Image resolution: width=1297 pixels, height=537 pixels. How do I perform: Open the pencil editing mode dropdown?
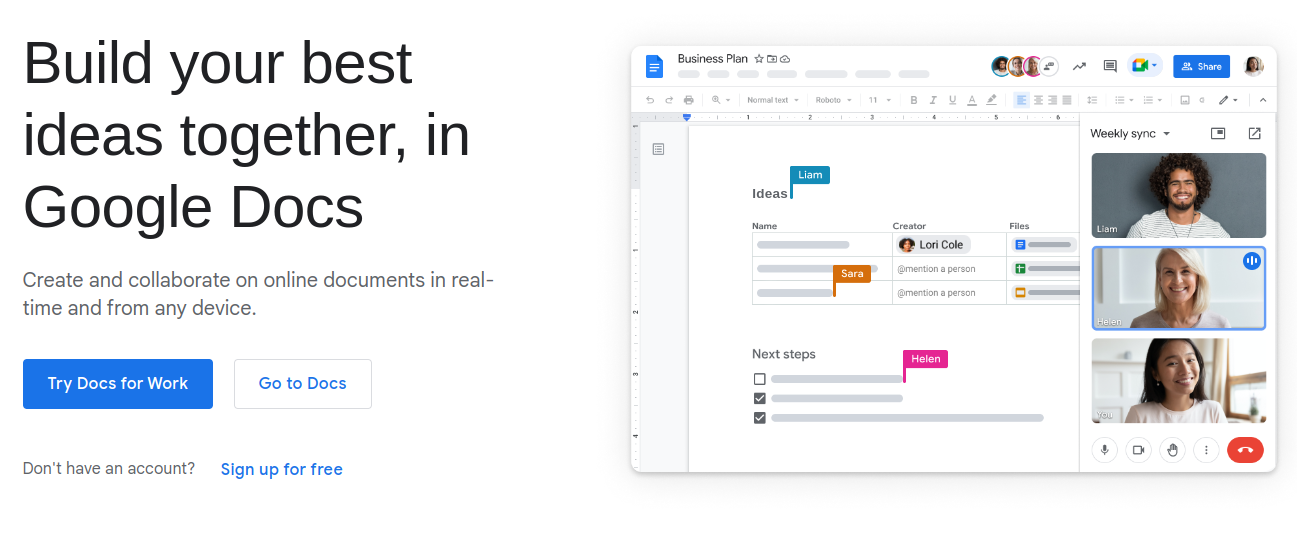(1227, 100)
